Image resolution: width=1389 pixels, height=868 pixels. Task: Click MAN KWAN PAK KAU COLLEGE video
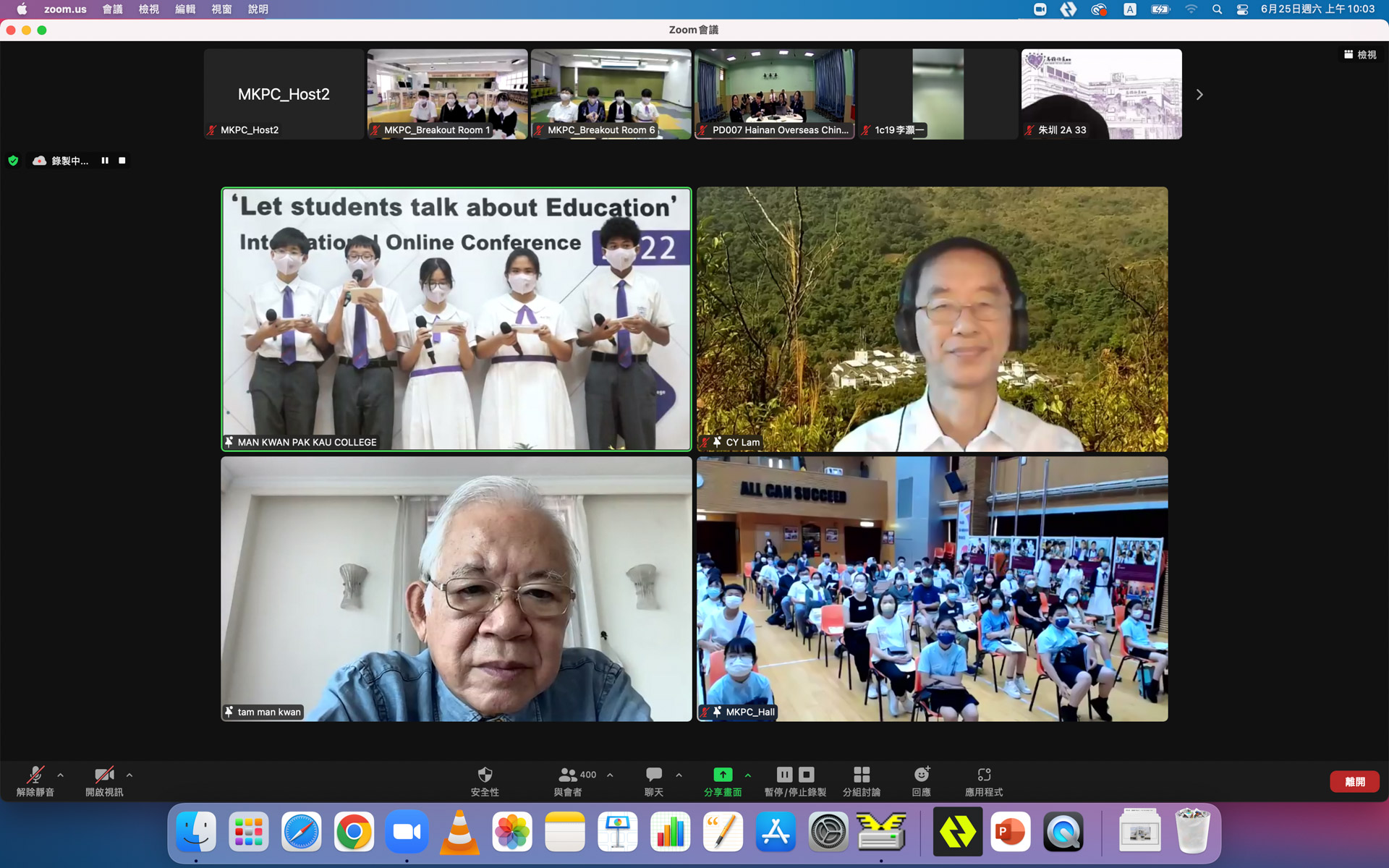[456, 319]
